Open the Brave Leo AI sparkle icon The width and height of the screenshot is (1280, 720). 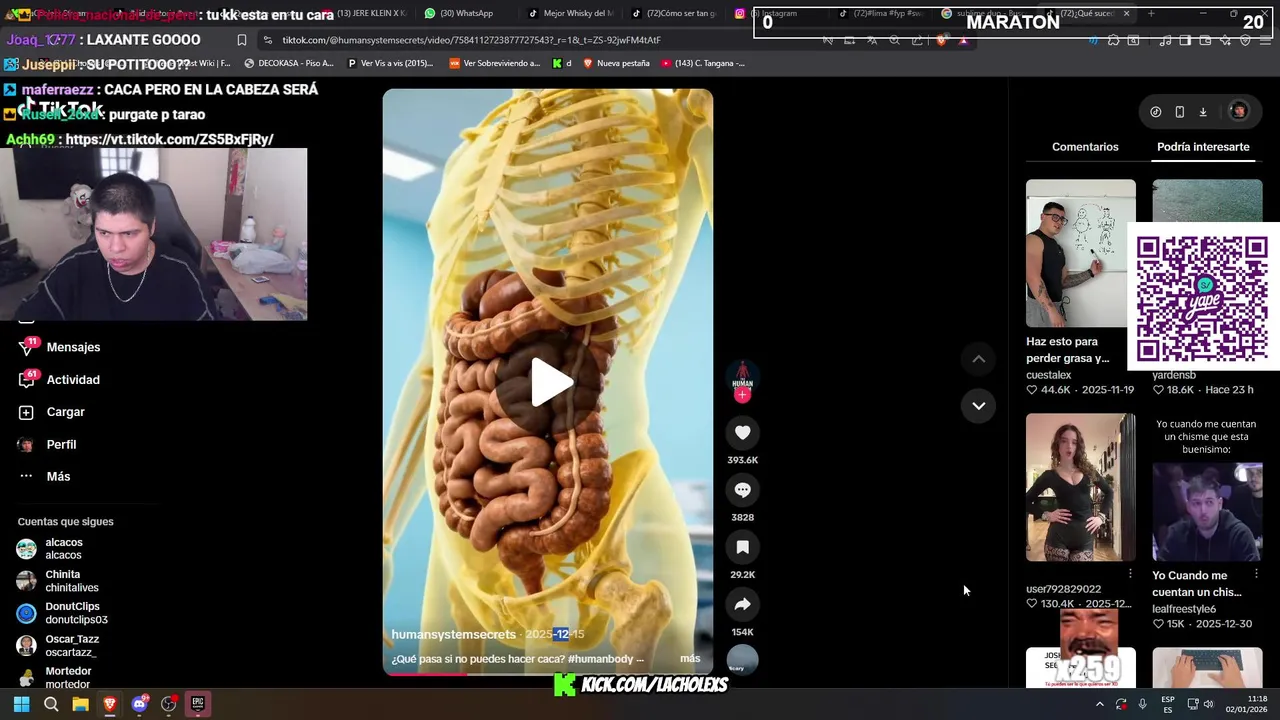[x=1225, y=40]
